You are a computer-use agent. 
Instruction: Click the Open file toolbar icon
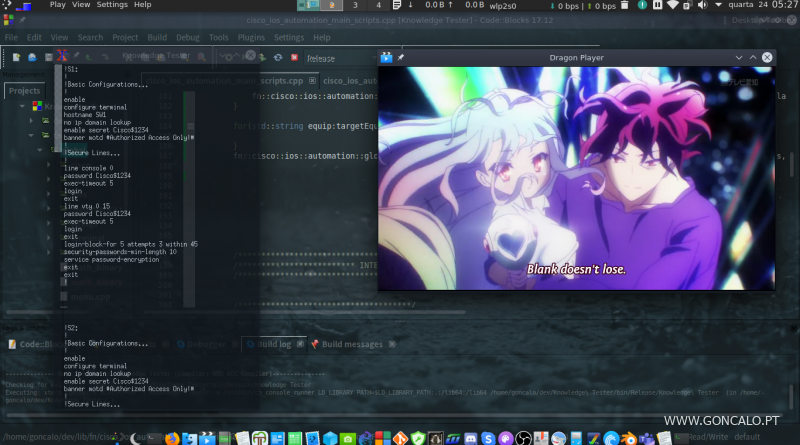click(x=32, y=57)
